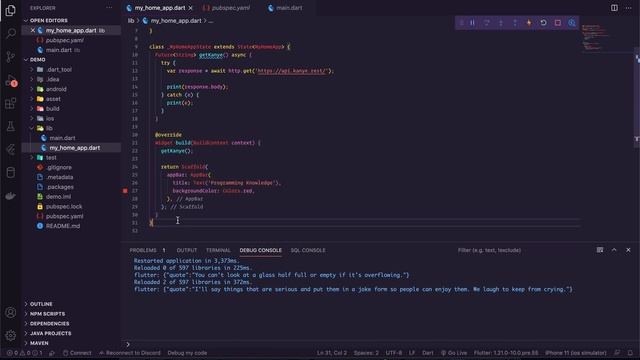Open editor More Actions menu
This screenshot has width=640, height=360.
pos(628,8)
